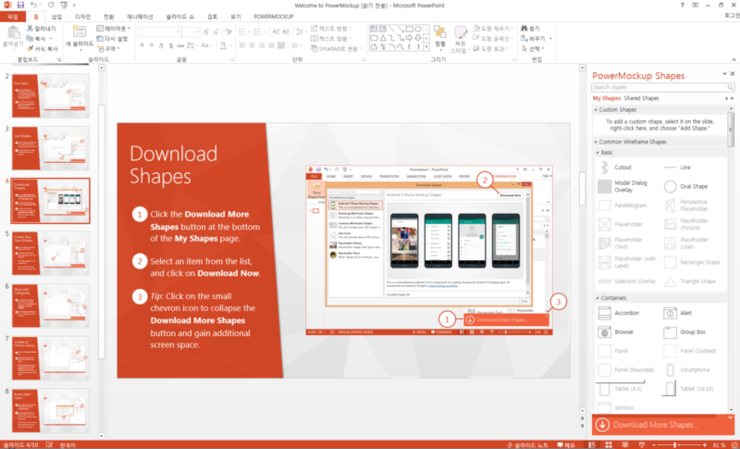Switch to Shared Shapes tab
This screenshot has height=449, width=740.
641,98
